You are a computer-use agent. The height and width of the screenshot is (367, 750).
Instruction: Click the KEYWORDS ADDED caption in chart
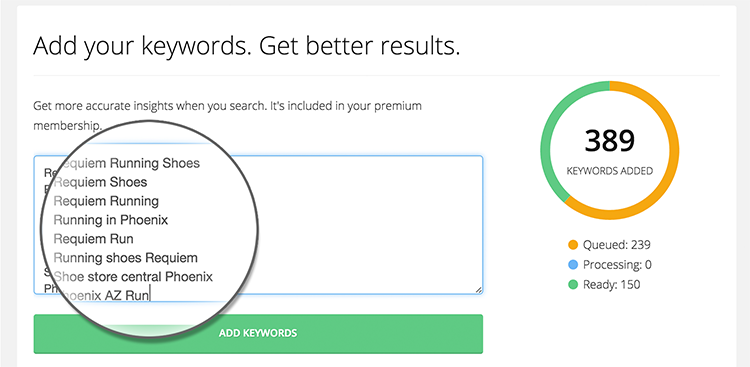pyautogui.click(x=610, y=171)
